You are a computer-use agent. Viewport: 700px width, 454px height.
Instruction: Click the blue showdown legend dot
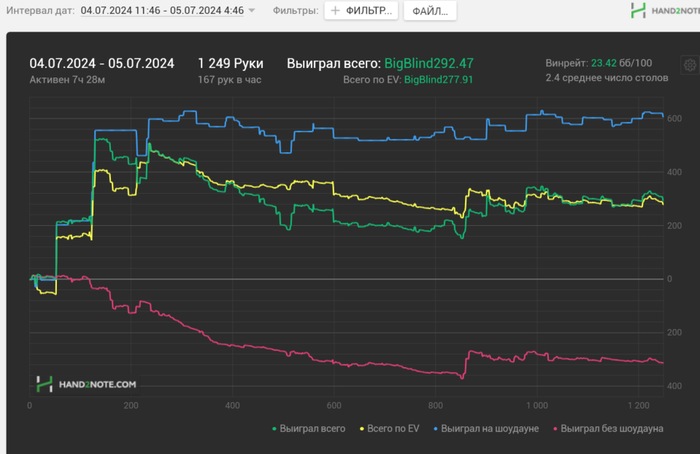click(436, 429)
